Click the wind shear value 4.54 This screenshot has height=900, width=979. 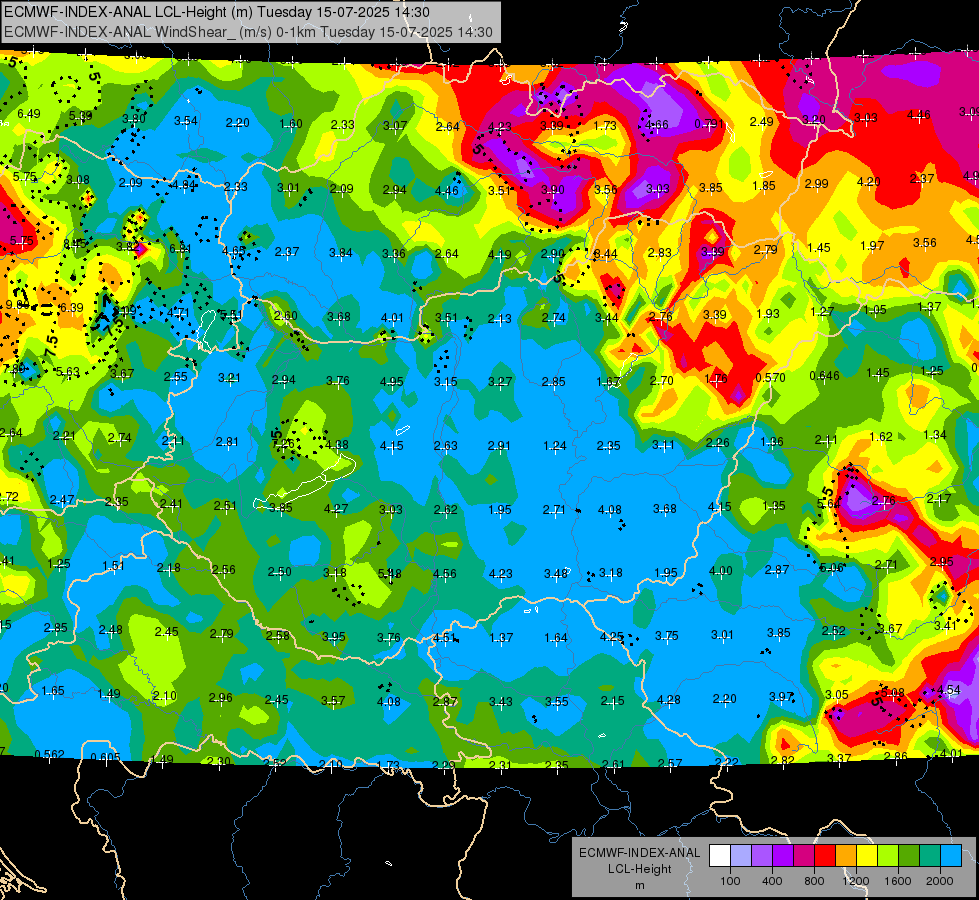pos(948,690)
